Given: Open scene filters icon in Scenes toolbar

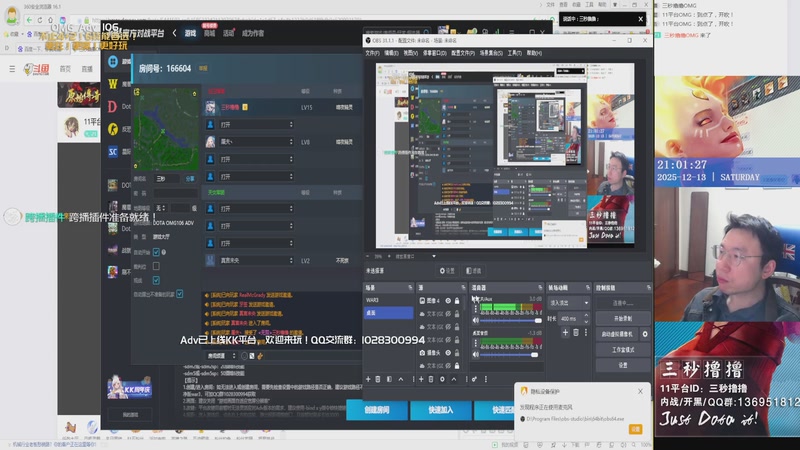Looking at the screenshot, I should coord(389,379).
